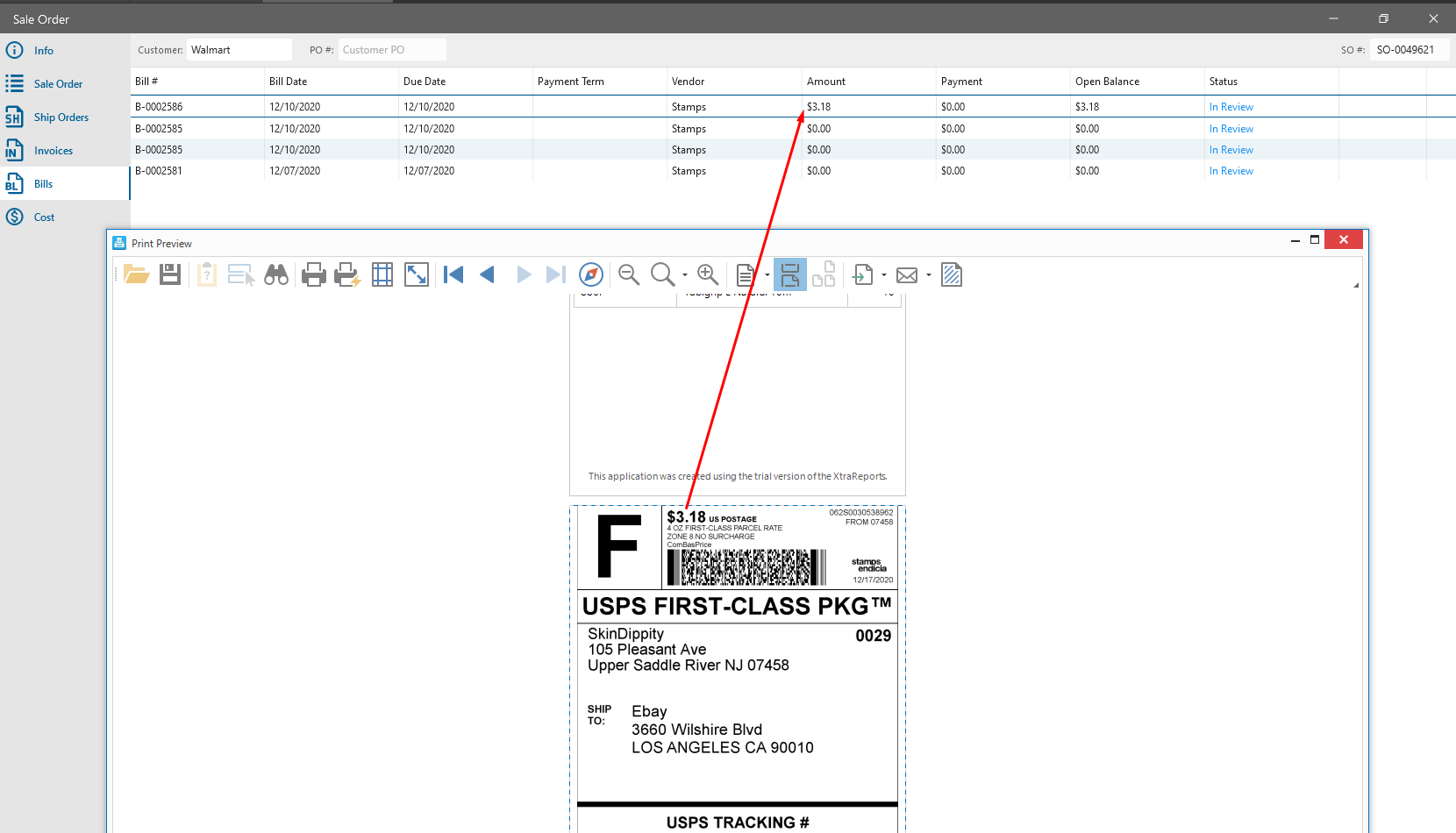Go to next page of preview
Image resolution: width=1456 pixels, height=833 pixels.
click(524, 274)
